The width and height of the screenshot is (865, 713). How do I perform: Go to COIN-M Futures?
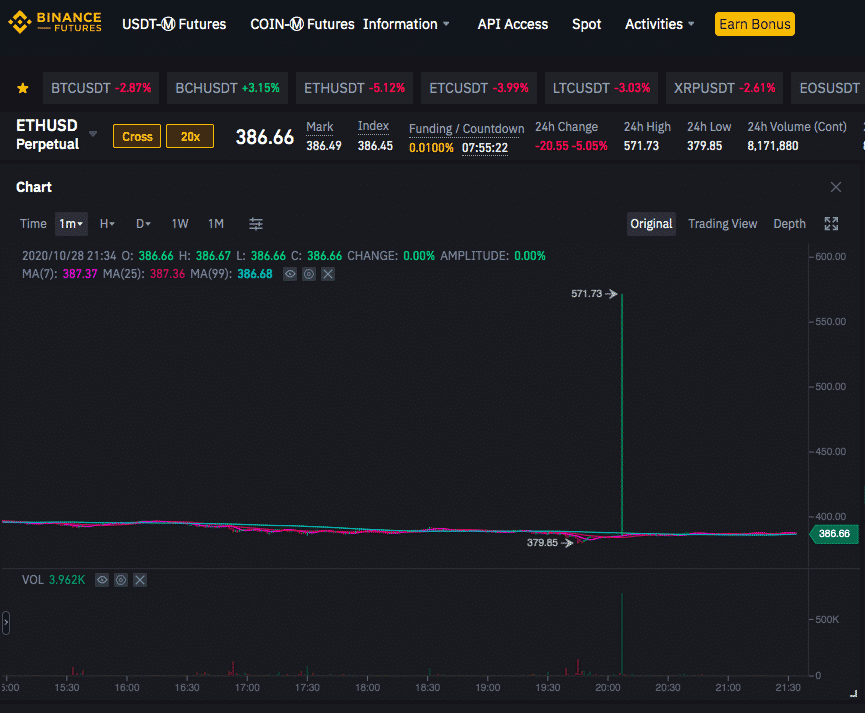click(x=302, y=24)
